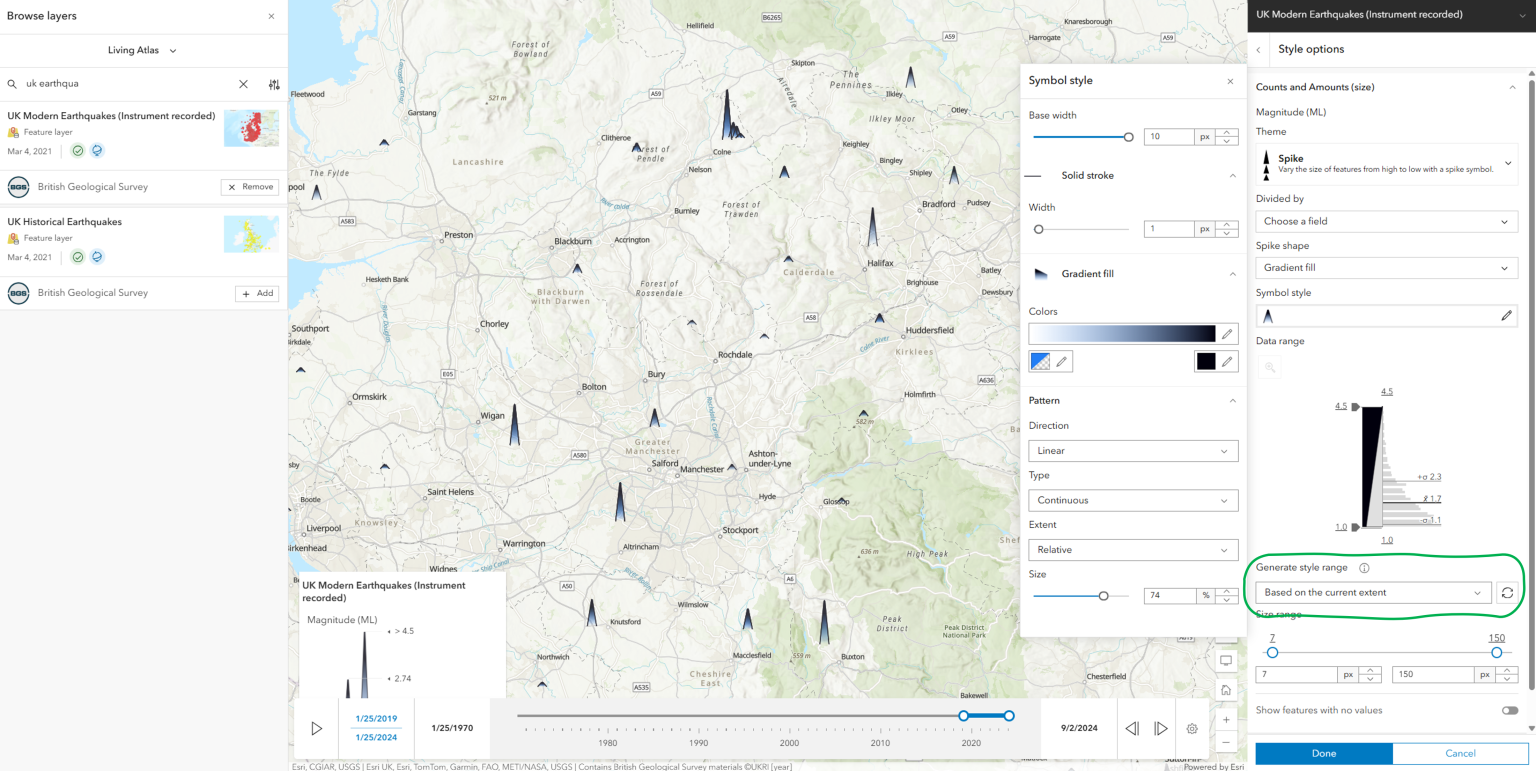The image size is (1536, 771).
Task: Collapse the Solid stroke section
Action: [x=1232, y=176]
